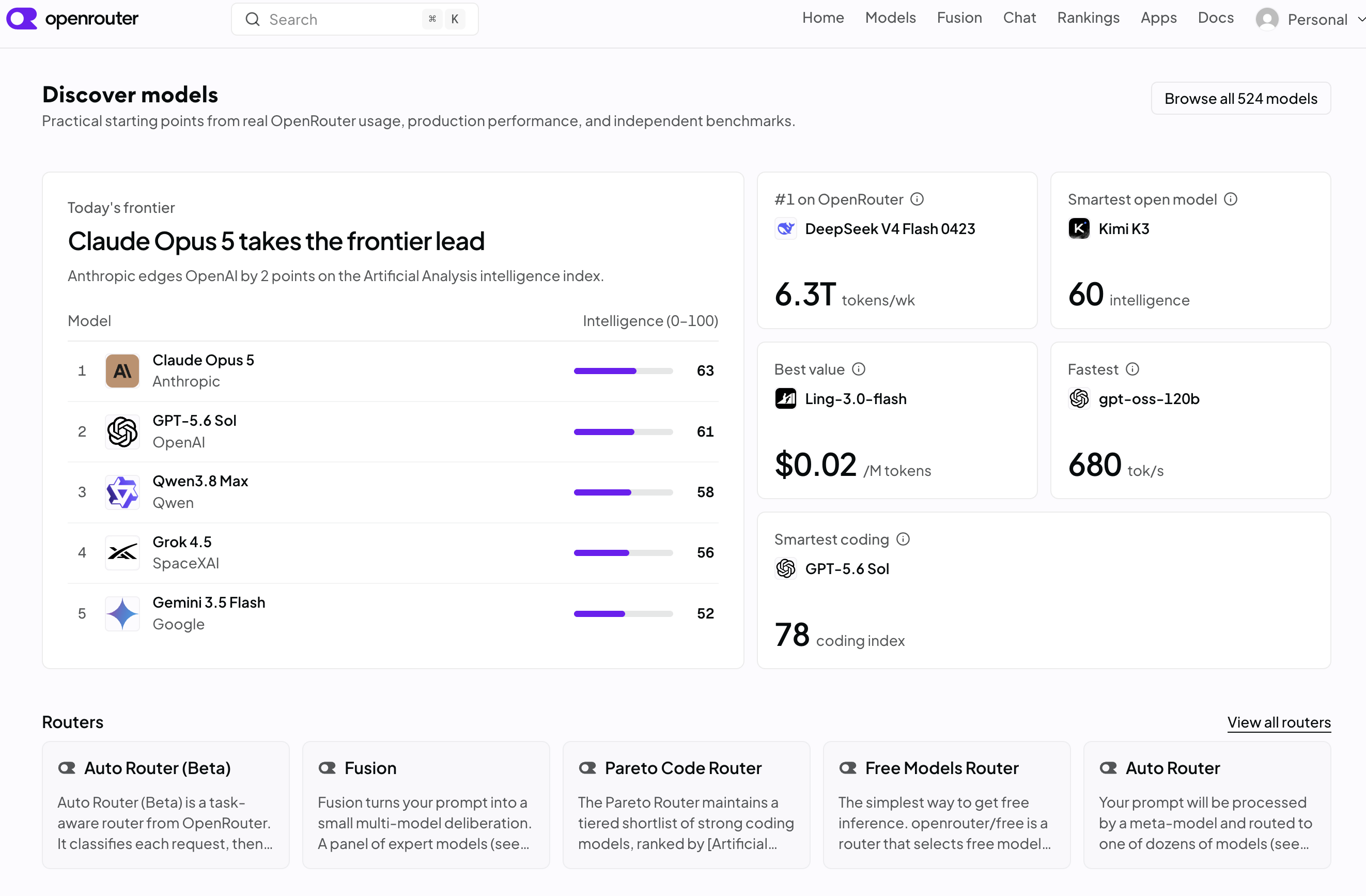Image resolution: width=1366 pixels, height=896 pixels.
Task: Open the Best value info tooltip icon
Action: [859, 369]
